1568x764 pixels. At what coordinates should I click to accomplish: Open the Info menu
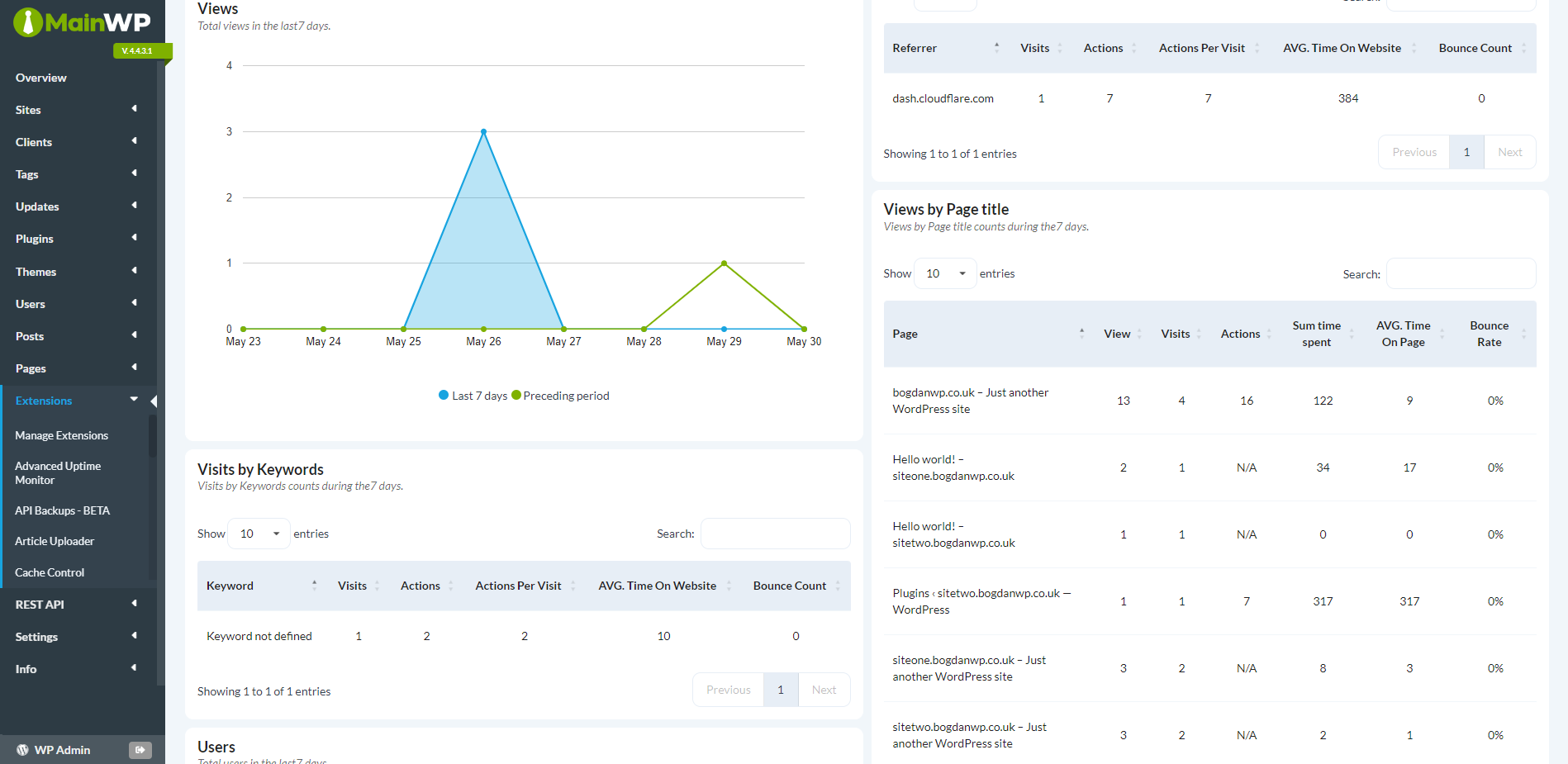click(78, 669)
